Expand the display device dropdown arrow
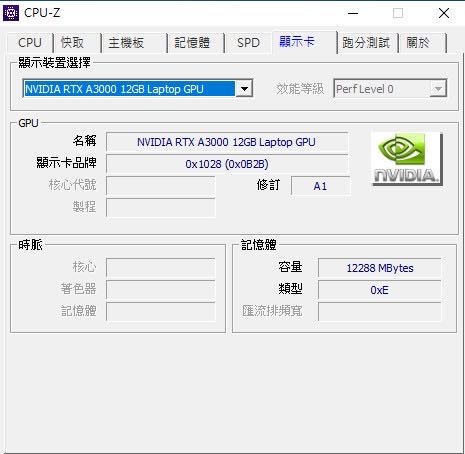This screenshot has height=454, width=465. coord(244,89)
